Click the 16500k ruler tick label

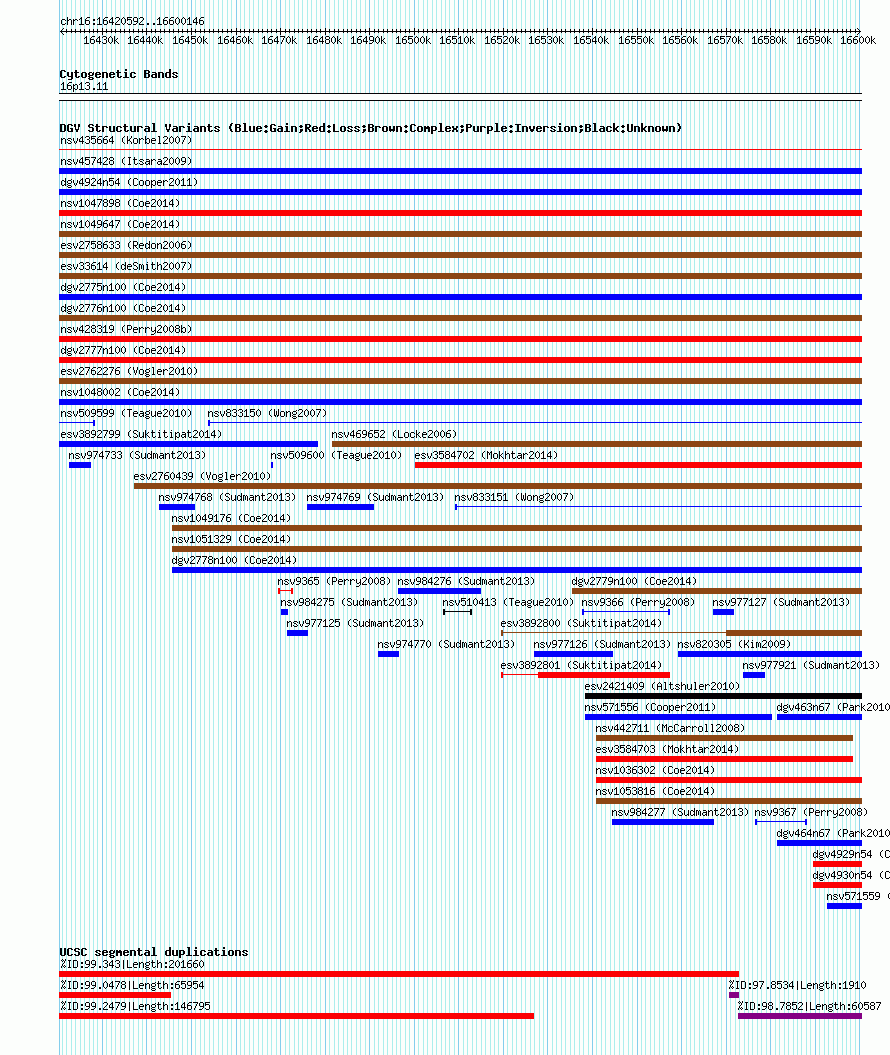(412, 40)
